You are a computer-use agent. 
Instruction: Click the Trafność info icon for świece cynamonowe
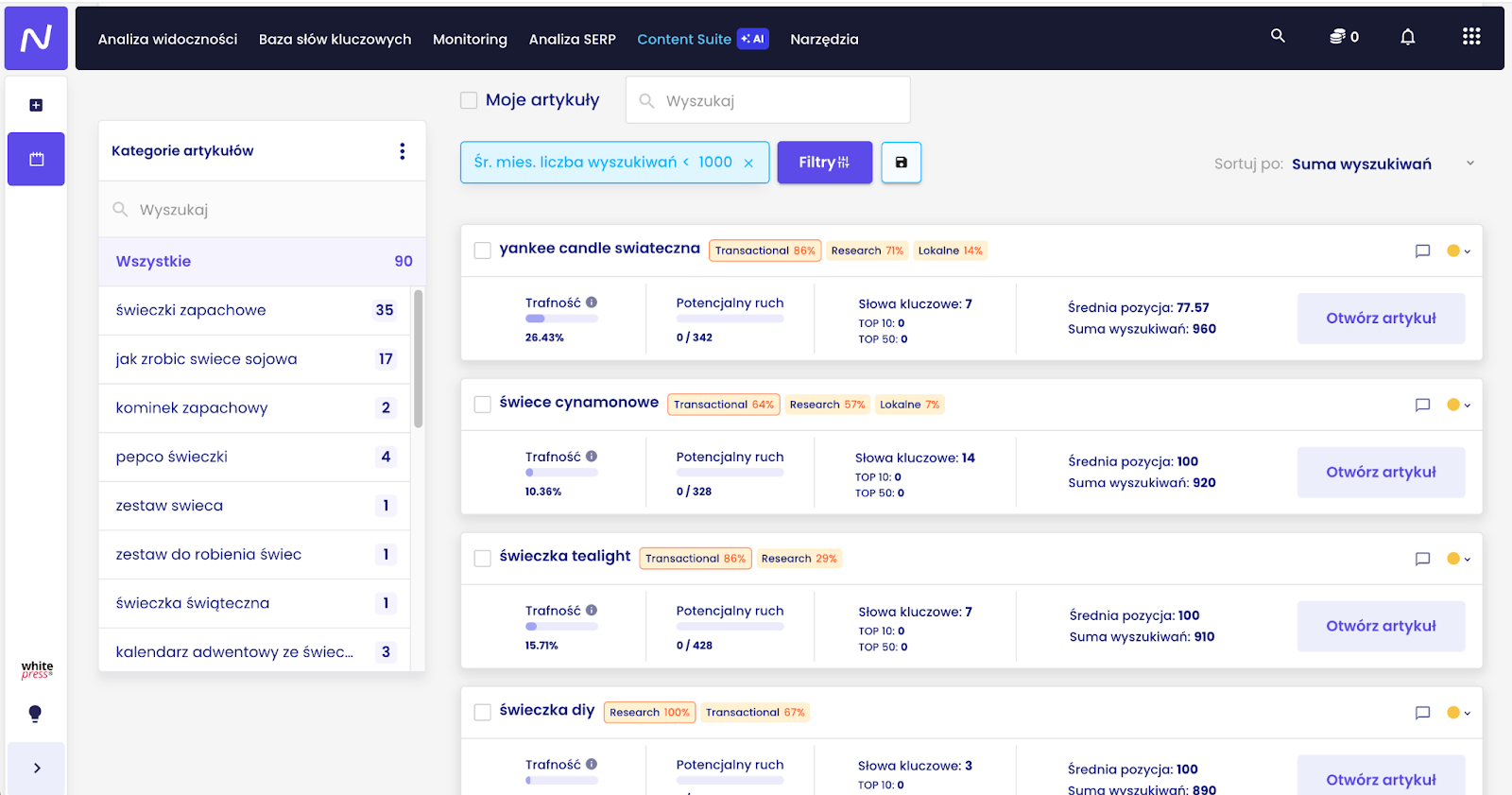pos(592,457)
